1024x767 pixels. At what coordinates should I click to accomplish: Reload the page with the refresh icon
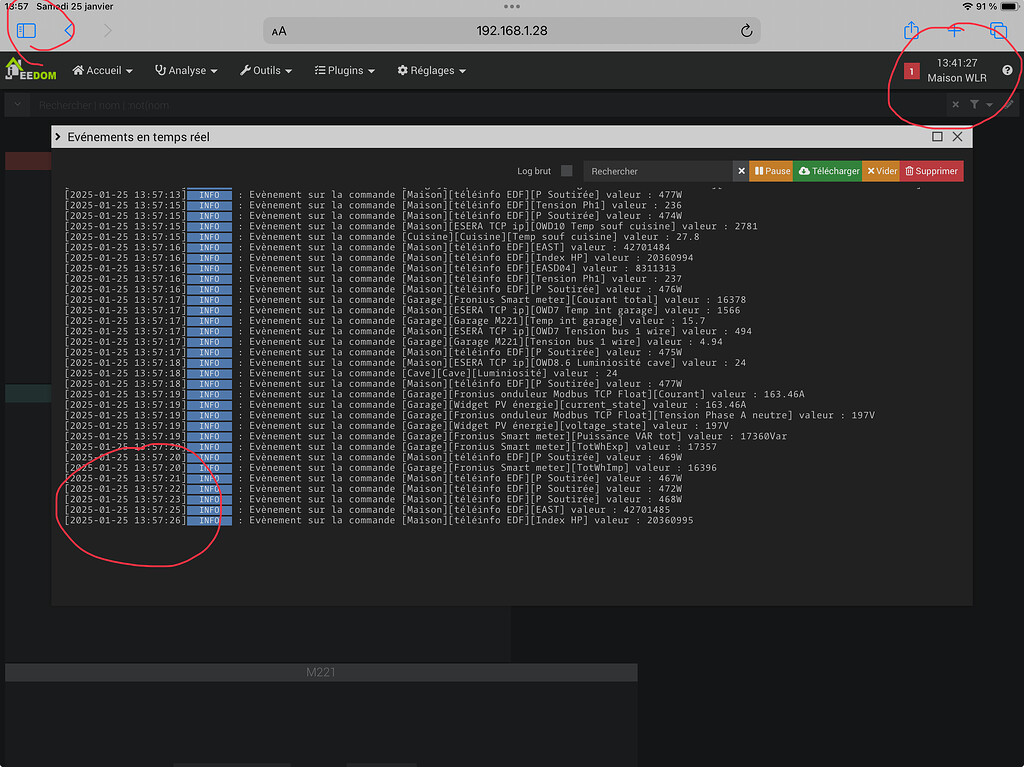[746, 31]
